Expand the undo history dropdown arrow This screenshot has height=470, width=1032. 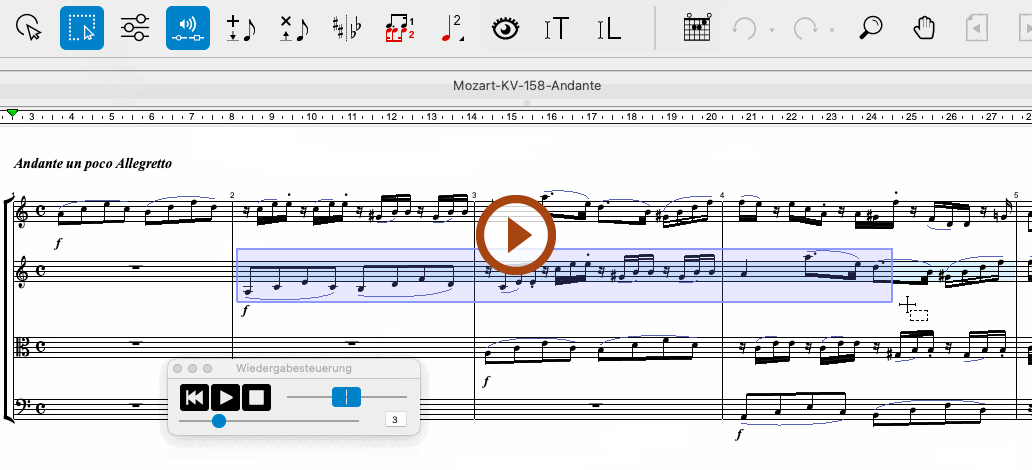click(x=772, y=30)
